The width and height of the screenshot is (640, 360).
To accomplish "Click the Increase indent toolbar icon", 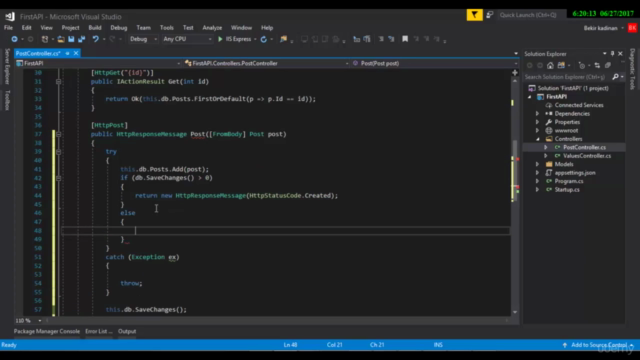I will (391, 39).
